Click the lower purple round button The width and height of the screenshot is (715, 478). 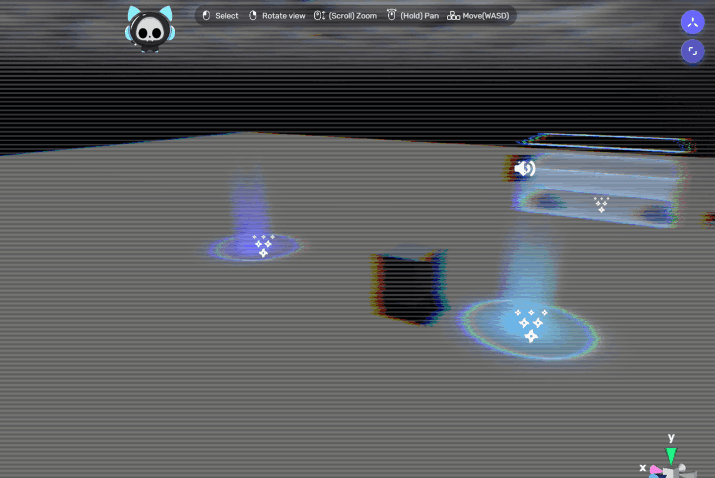click(x=692, y=51)
